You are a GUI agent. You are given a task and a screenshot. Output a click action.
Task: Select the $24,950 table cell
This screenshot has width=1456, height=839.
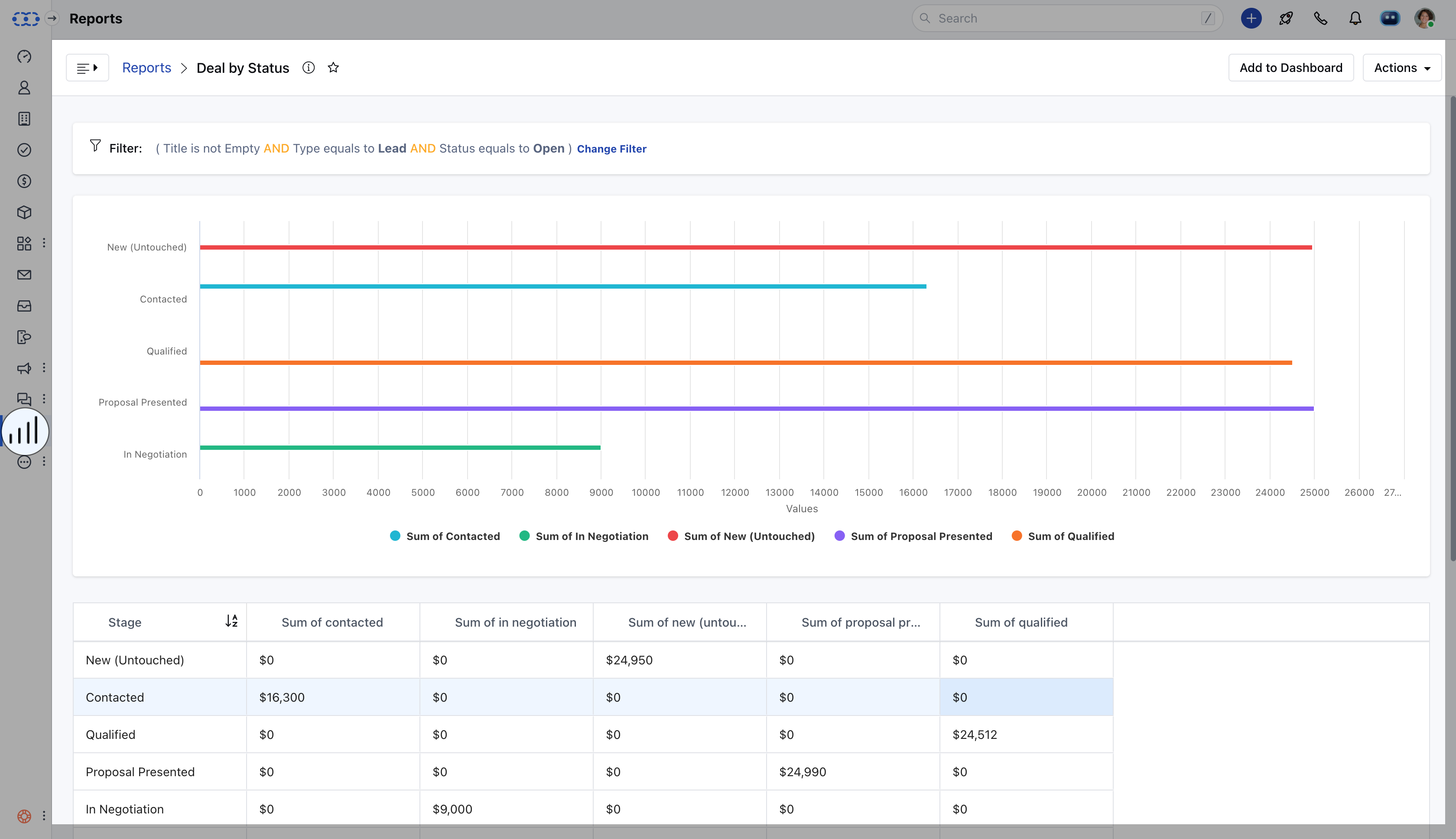[x=680, y=660]
